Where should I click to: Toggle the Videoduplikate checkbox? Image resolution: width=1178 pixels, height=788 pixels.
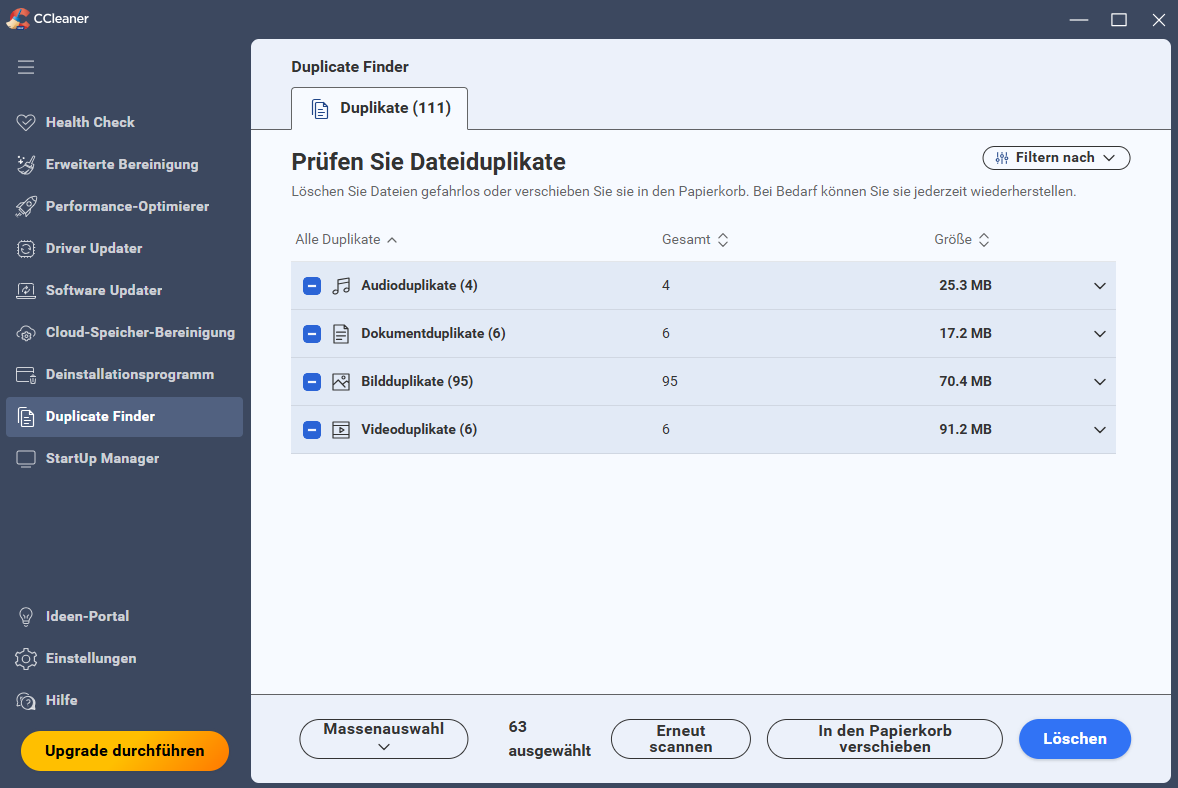pos(312,430)
